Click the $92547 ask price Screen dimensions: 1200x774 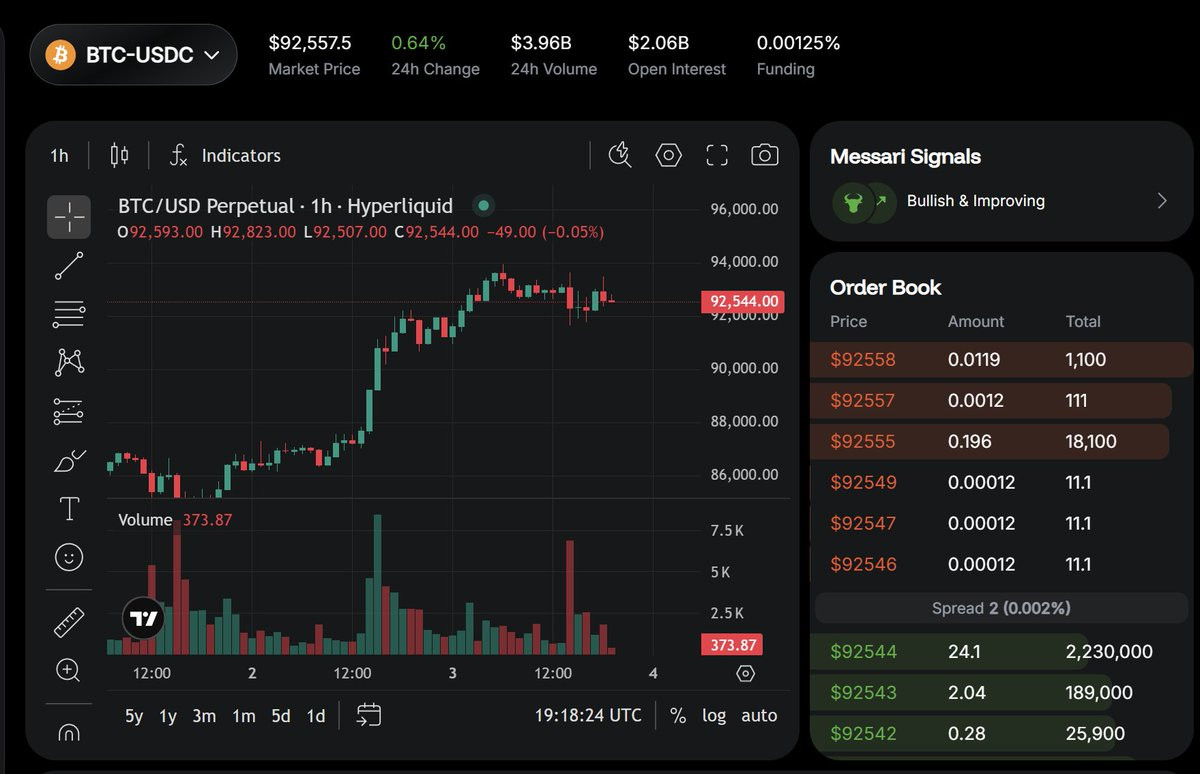[863, 523]
